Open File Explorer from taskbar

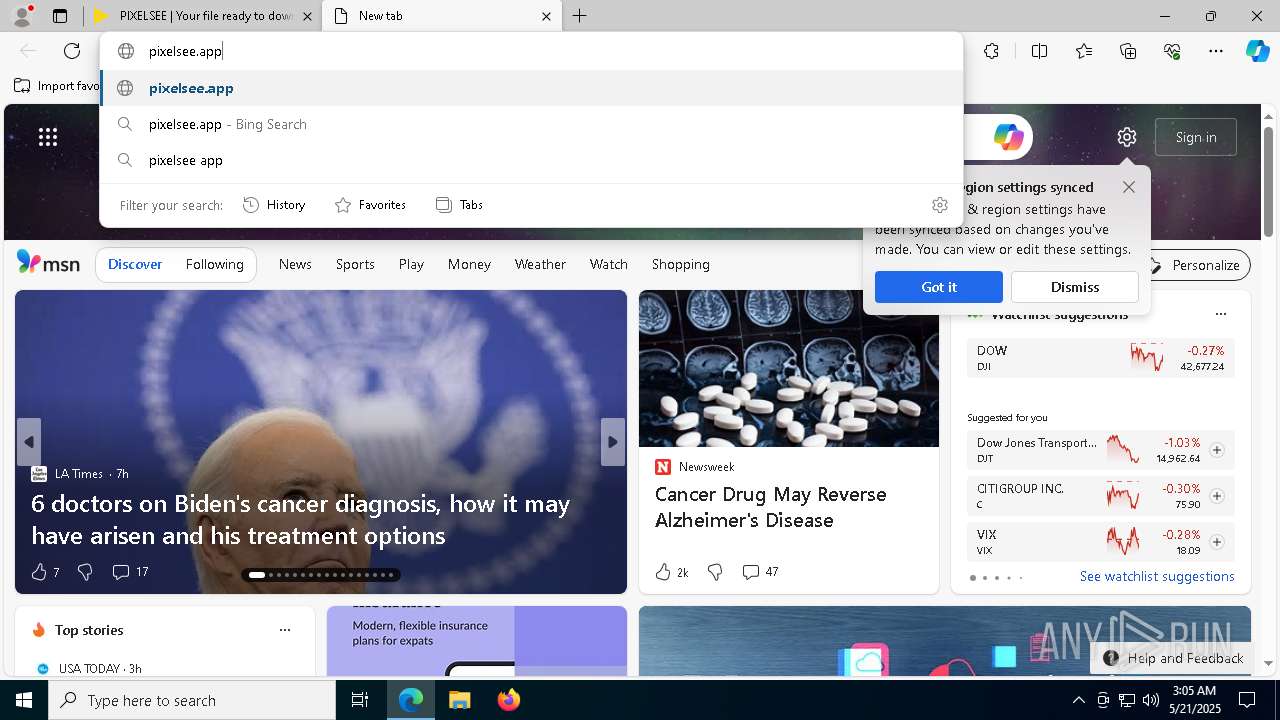[x=459, y=700]
